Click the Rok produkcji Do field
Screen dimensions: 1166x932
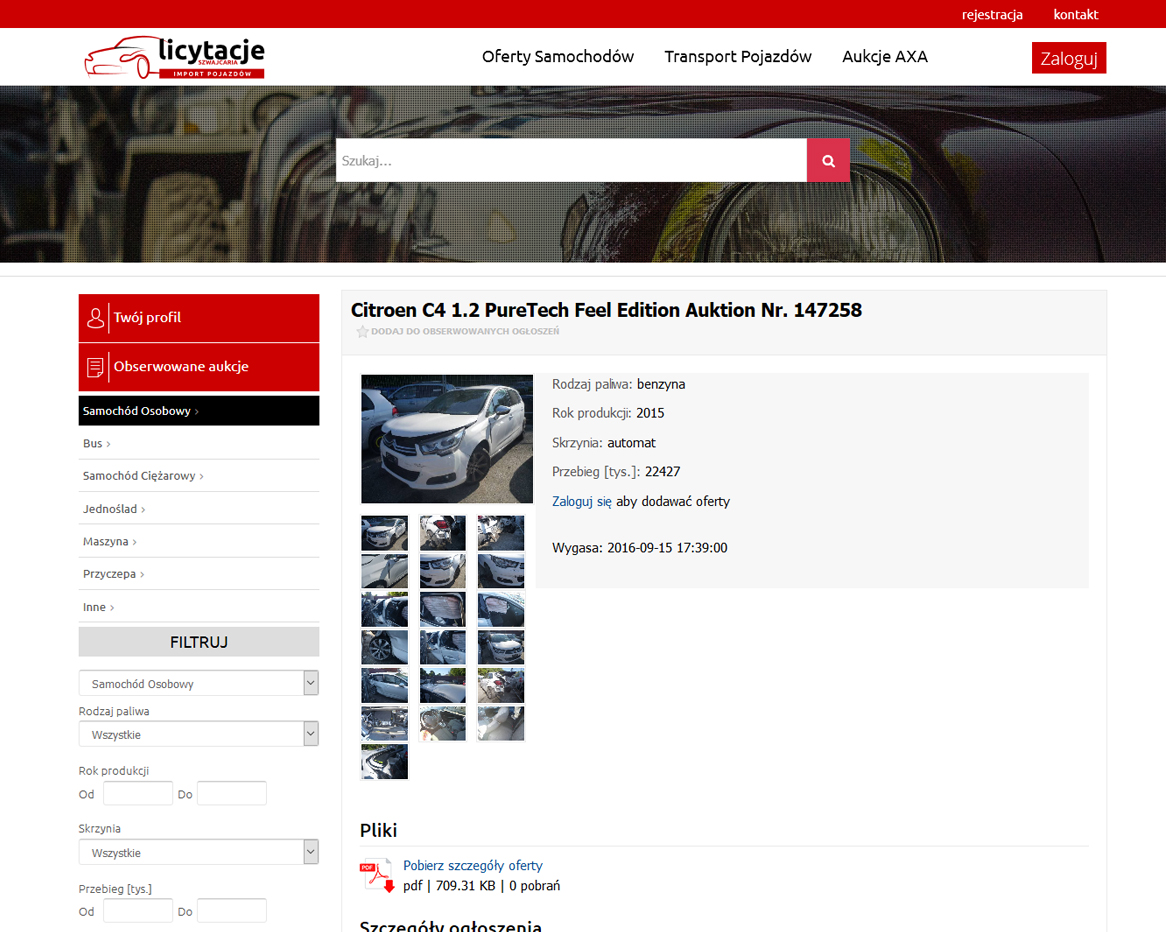click(232, 794)
